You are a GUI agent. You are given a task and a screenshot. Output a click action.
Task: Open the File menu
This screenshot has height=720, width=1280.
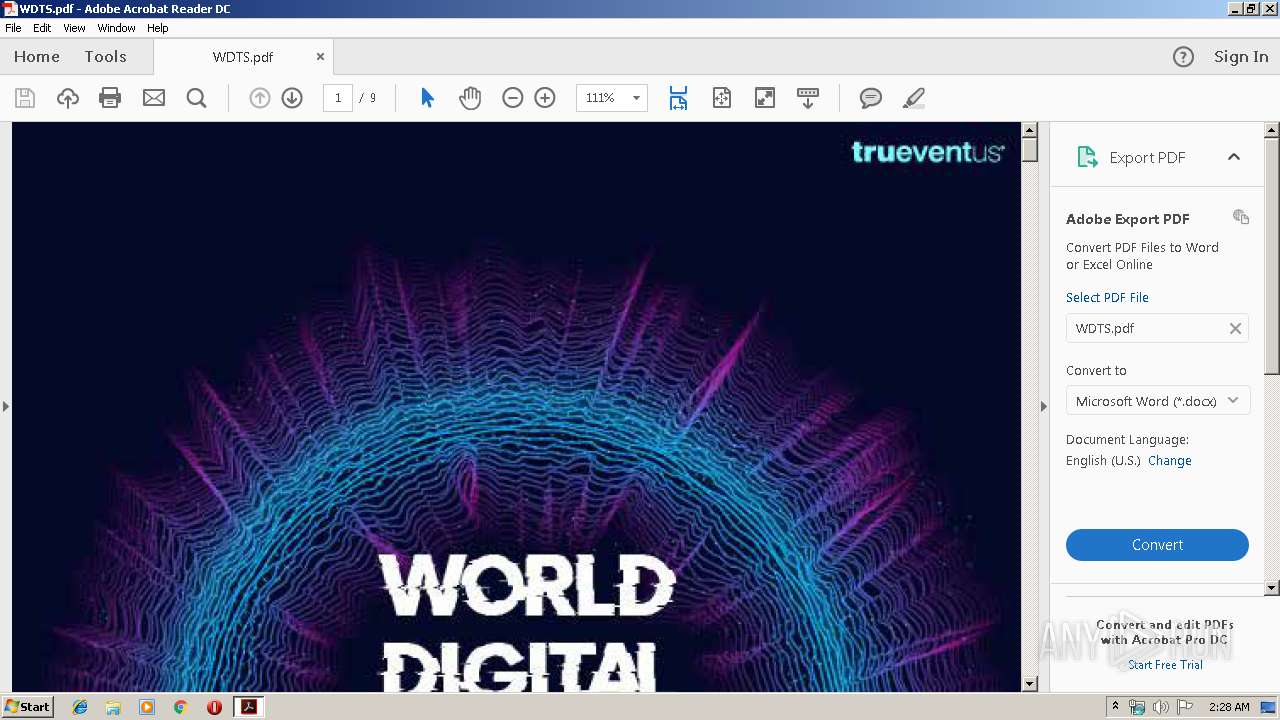pos(13,28)
